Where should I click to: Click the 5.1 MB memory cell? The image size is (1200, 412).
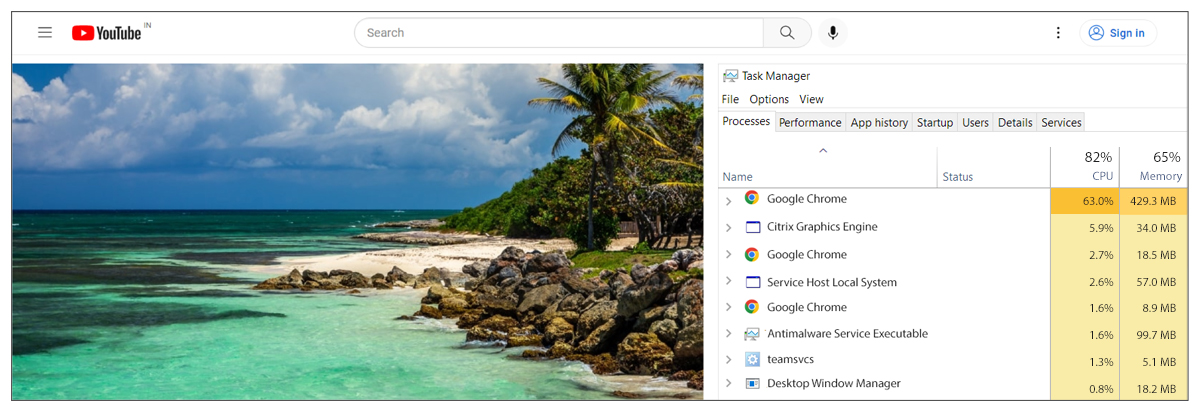pos(1153,362)
